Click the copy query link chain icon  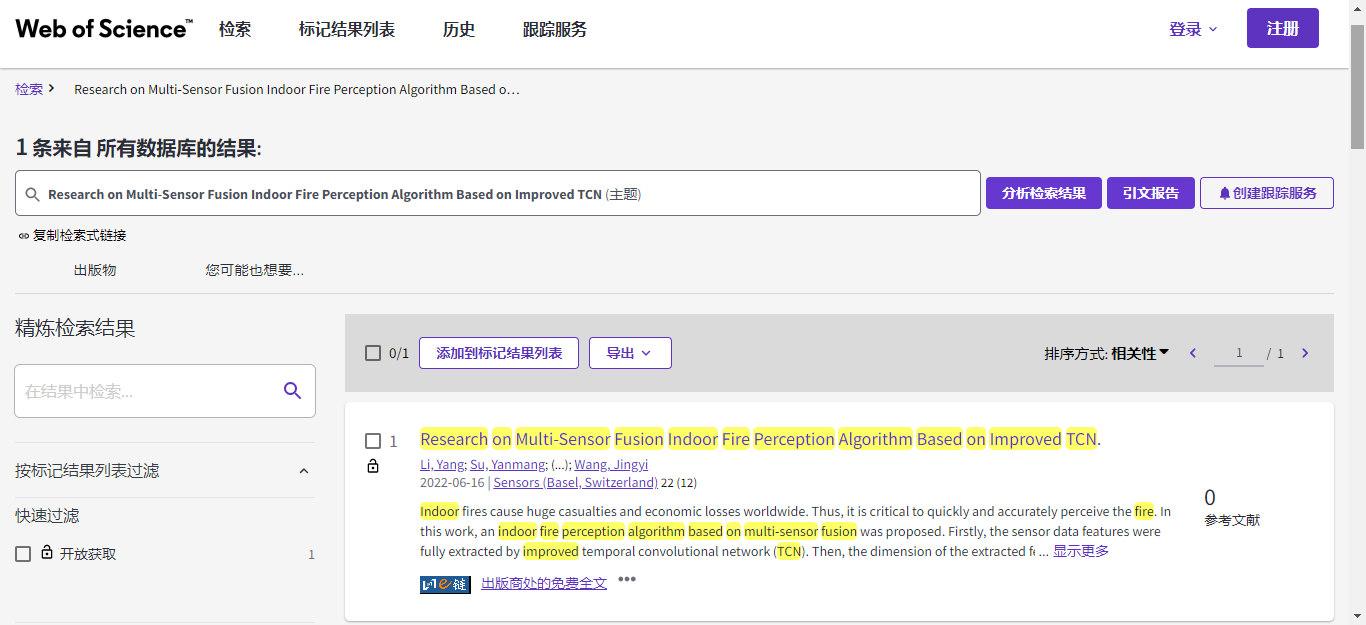(x=24, y=236)
